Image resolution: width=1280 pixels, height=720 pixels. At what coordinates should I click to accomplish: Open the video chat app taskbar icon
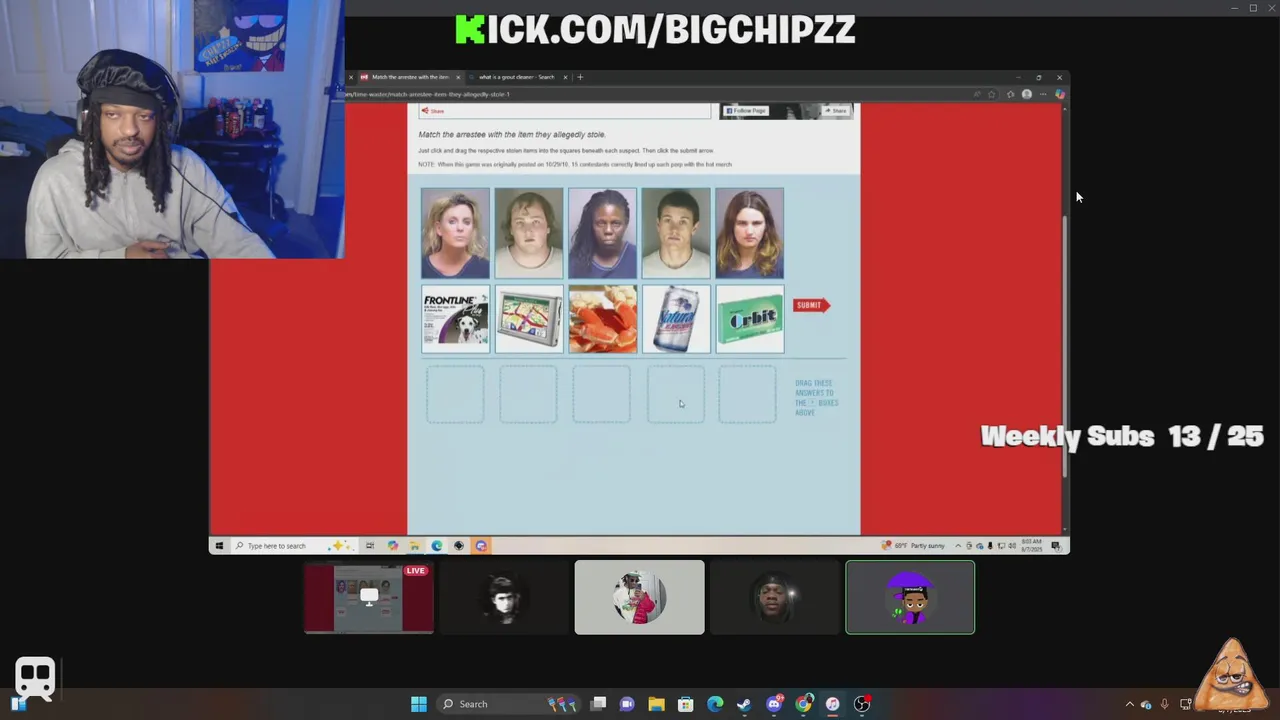click(x=627, y=704)
